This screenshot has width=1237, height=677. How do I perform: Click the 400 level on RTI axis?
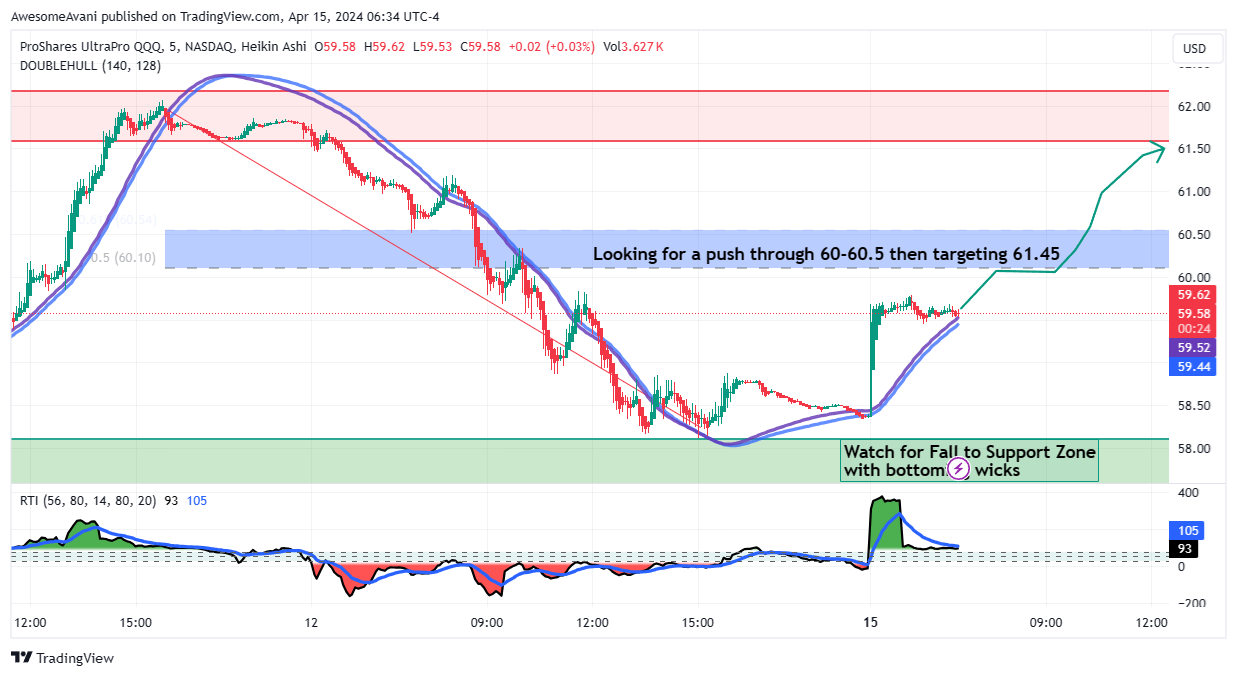coord(1188,494)
